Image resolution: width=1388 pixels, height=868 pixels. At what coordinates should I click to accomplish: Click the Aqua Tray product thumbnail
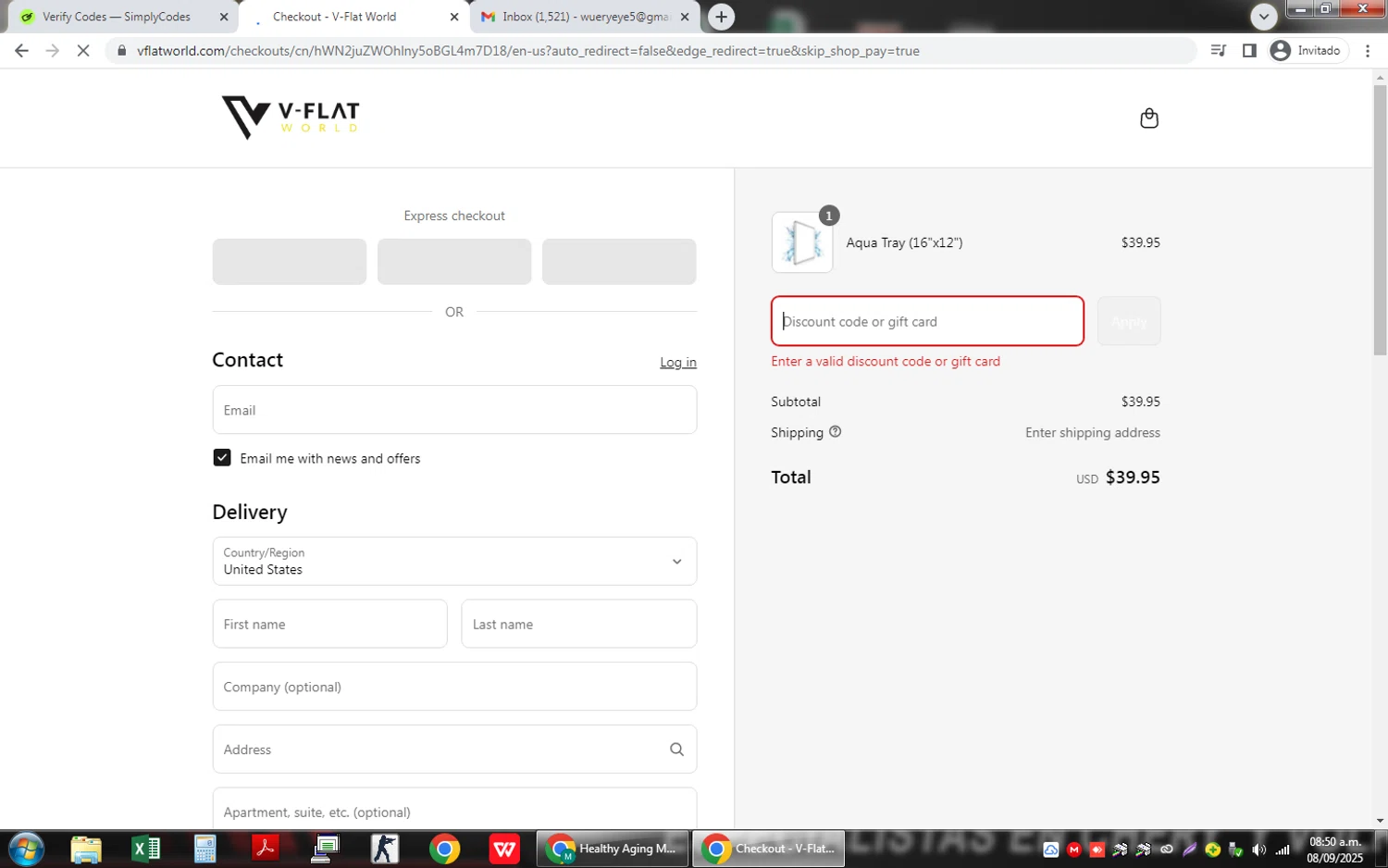802,242
